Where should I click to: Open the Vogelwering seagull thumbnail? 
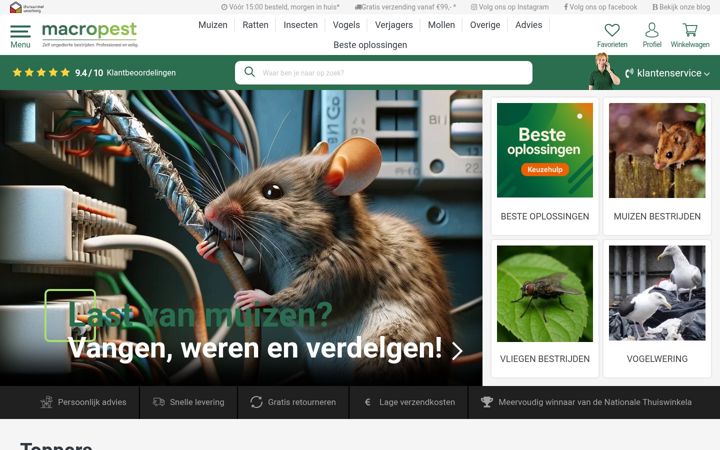point(657,293)
